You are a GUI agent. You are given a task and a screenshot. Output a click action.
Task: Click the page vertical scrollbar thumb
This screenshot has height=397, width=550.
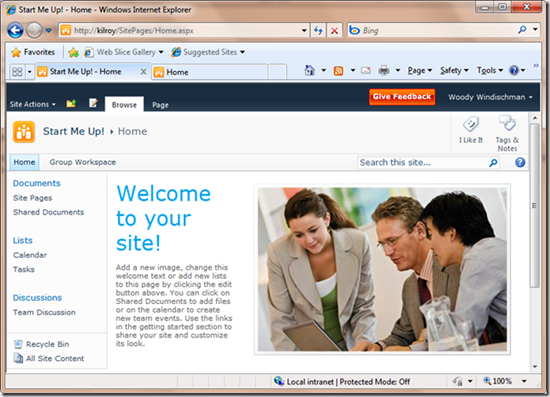[534, 206]
